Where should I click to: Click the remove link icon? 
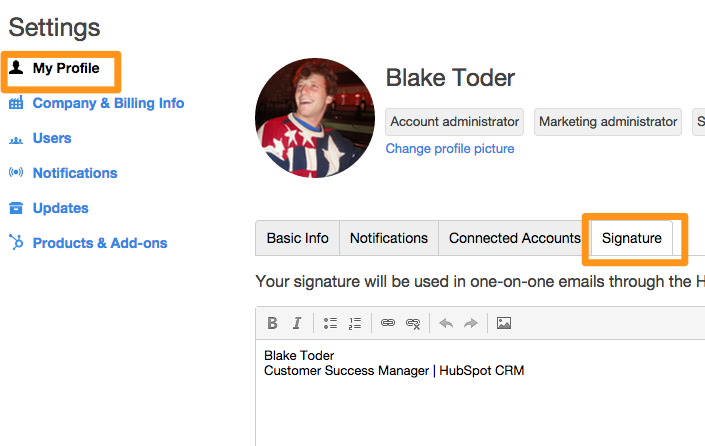pyautogui.click(x=413, y=323)
